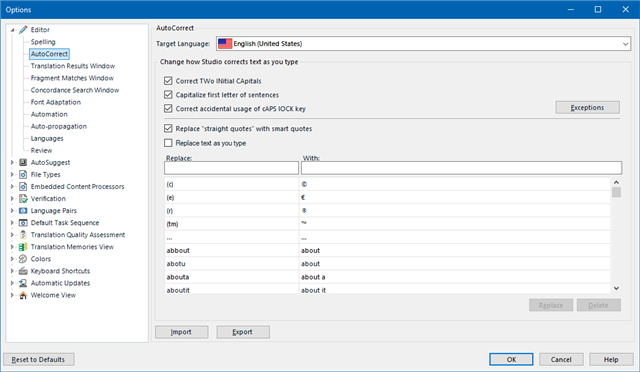Disable replacing straight quotes with smart quotes
This screenshot has height=372, width=640.
[x=168, y=128]
